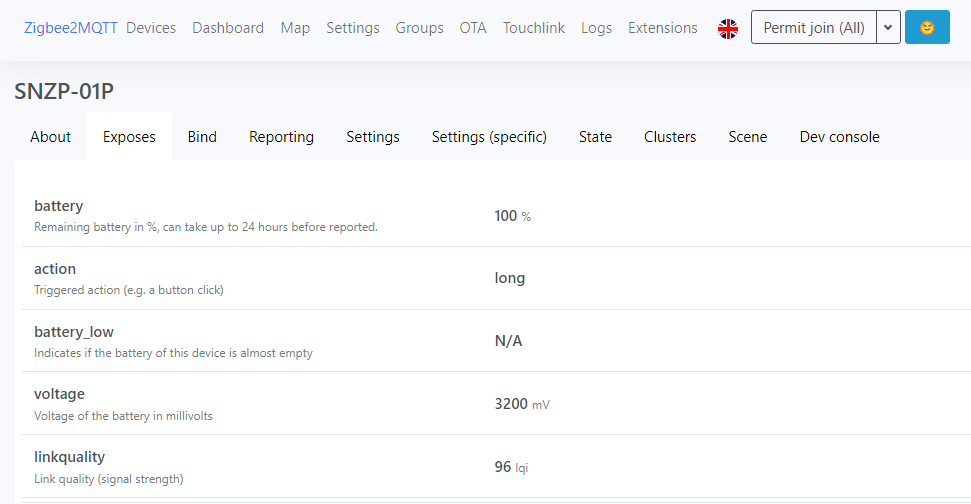Click the Permit join (All) button

[813, 28]
